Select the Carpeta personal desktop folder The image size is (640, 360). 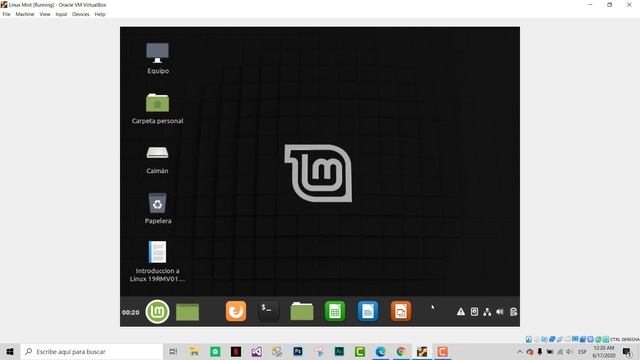(x=158, y=108)
